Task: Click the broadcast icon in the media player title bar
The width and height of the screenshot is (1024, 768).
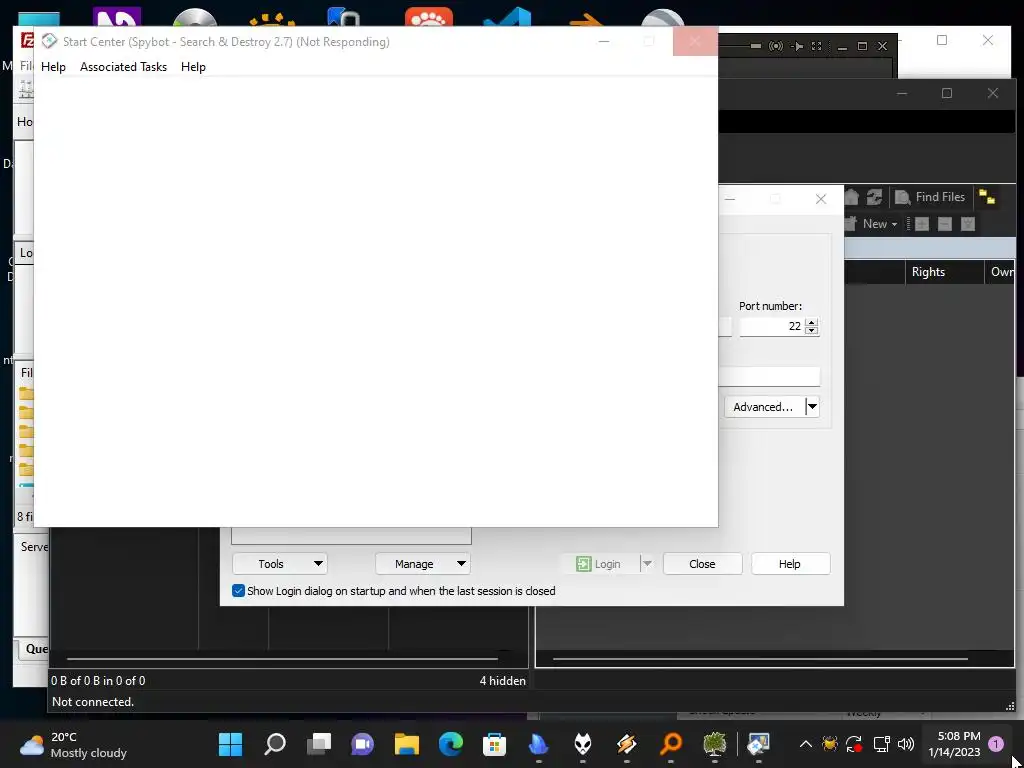Action: [776, 46]
